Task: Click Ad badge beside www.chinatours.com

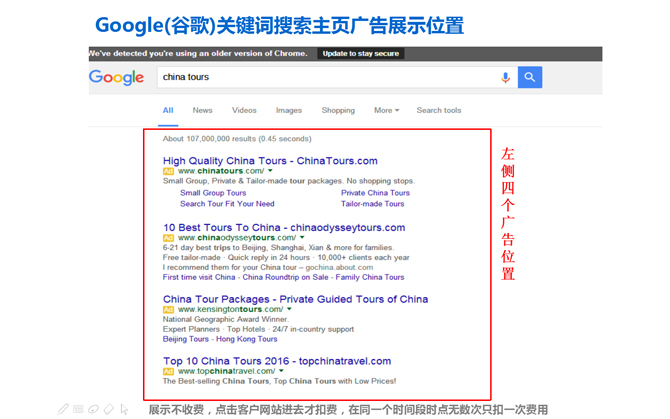Action: click(168, 171)
